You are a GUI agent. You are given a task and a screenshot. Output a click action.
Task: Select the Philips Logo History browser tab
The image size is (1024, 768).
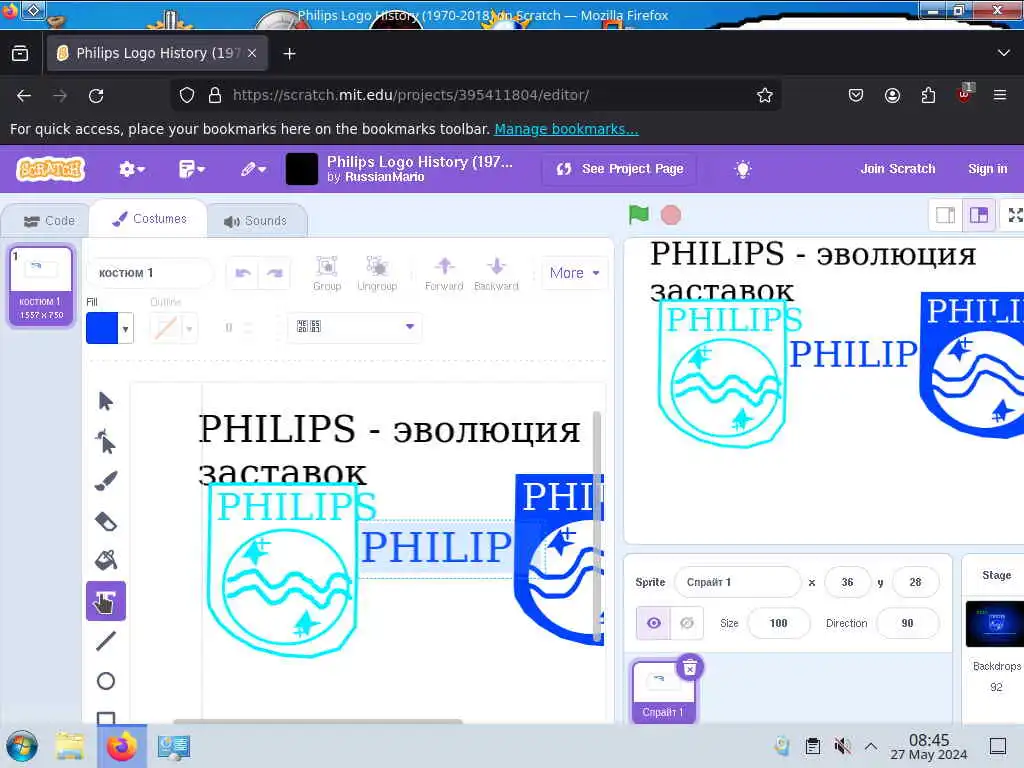pos(157,53)
